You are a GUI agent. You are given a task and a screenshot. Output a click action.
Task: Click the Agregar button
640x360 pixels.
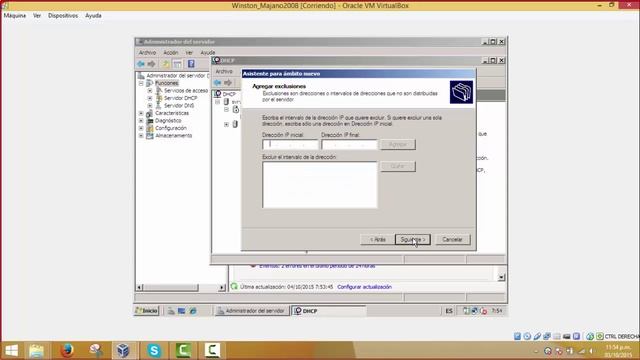tap(398, 144)
